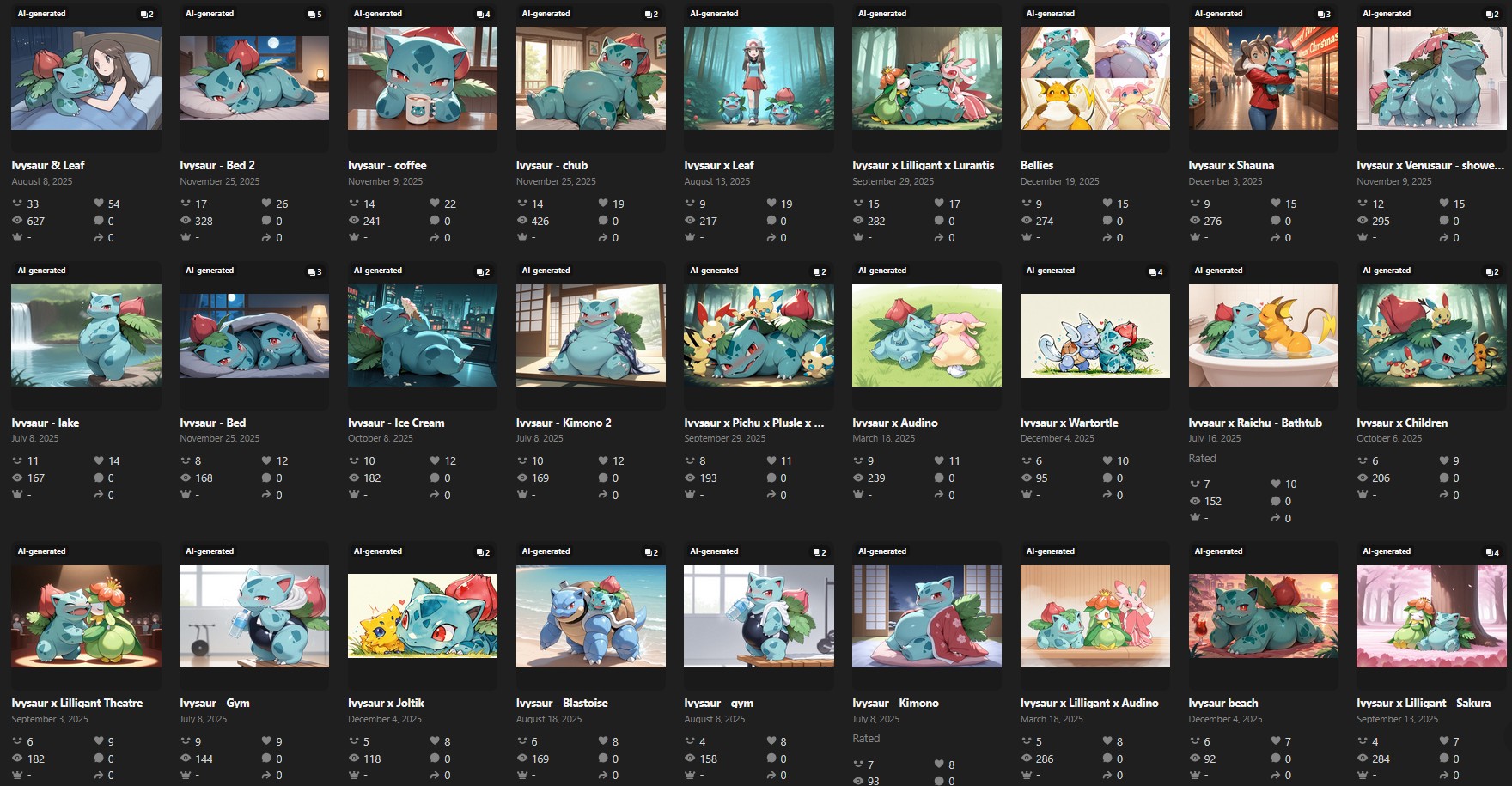Open comments bubble icon on Ivysaur - coffee

point(435,221)
